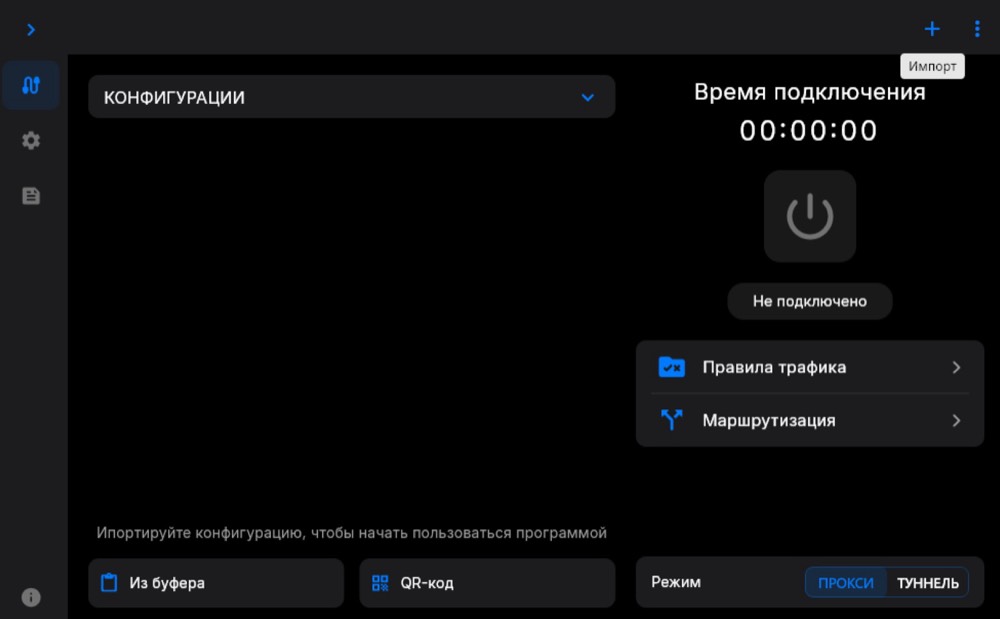This screenshot has width=1000, height=619.
Task: Click the Режим label
Action: pos(676,582)
